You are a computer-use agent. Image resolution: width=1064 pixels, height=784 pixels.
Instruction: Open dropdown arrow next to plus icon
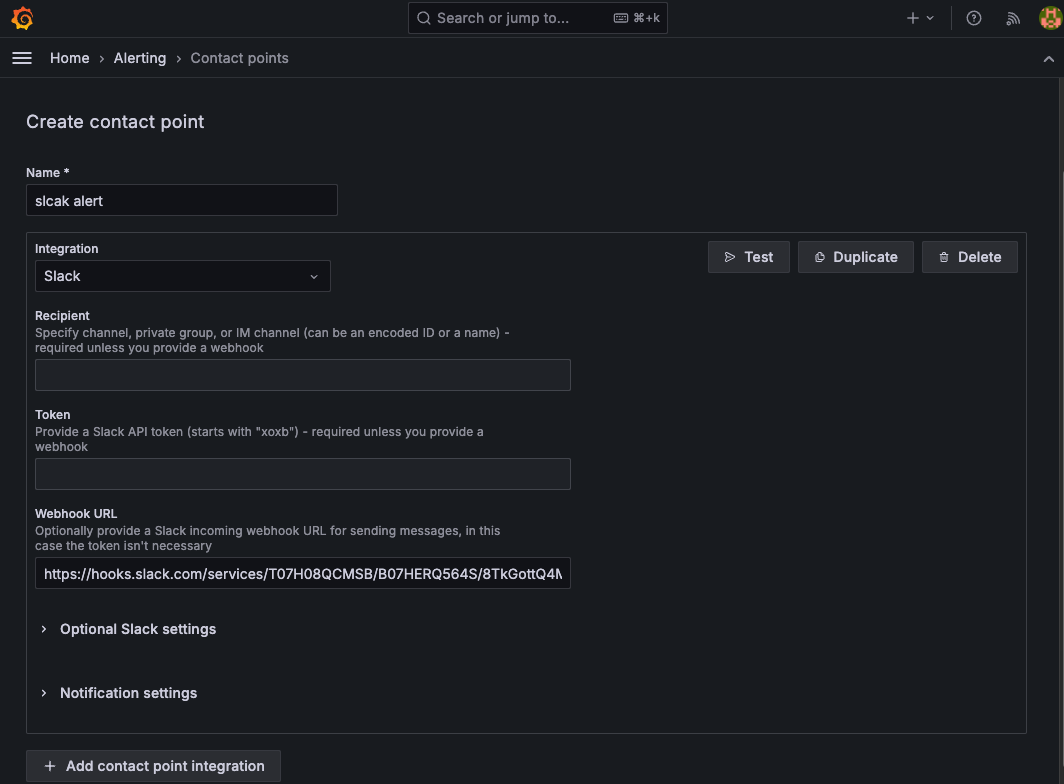(x=930, y=18)
